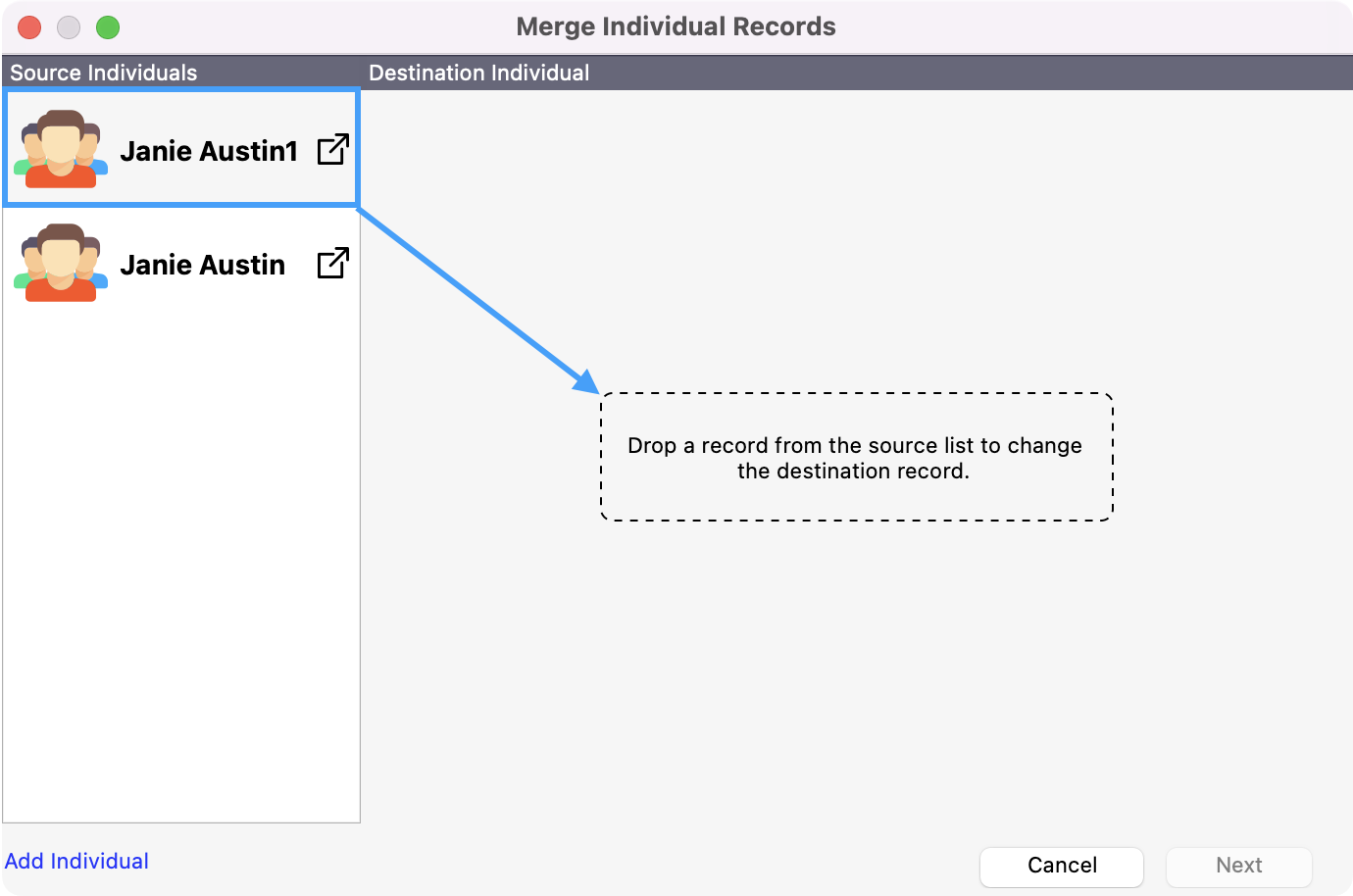
Task: Zoom the window using the green button
Action: click(x=108, y=27)
